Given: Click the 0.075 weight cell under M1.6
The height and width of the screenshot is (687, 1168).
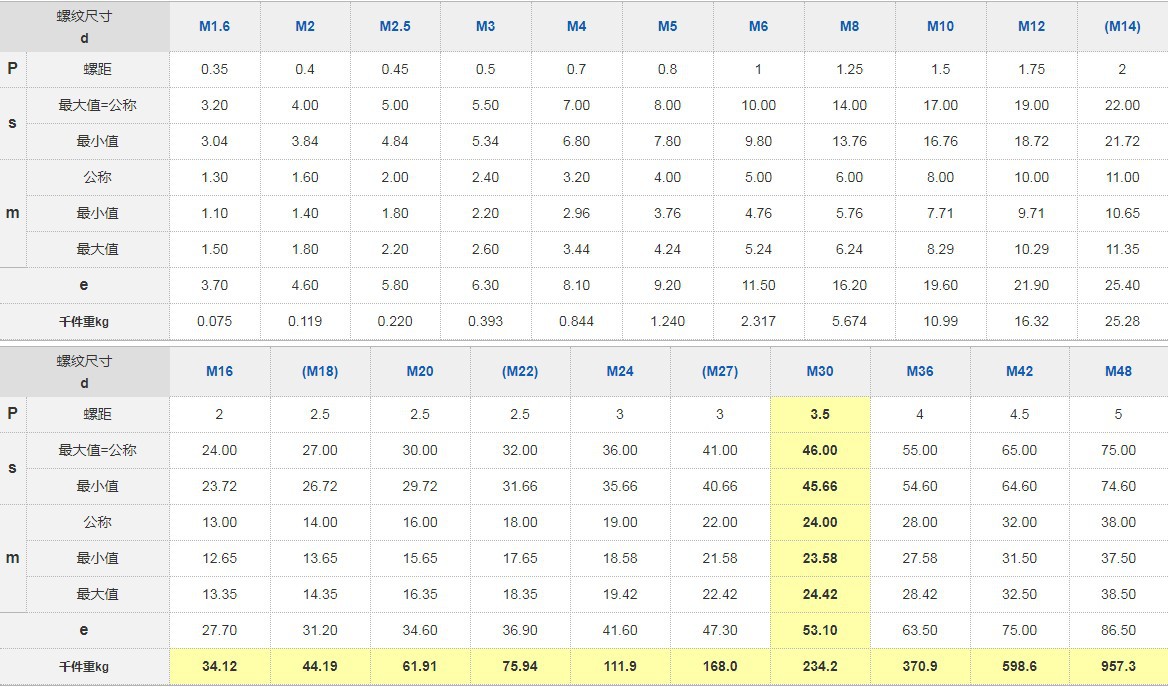Looking at the screenshot, I should click(214, 321).
